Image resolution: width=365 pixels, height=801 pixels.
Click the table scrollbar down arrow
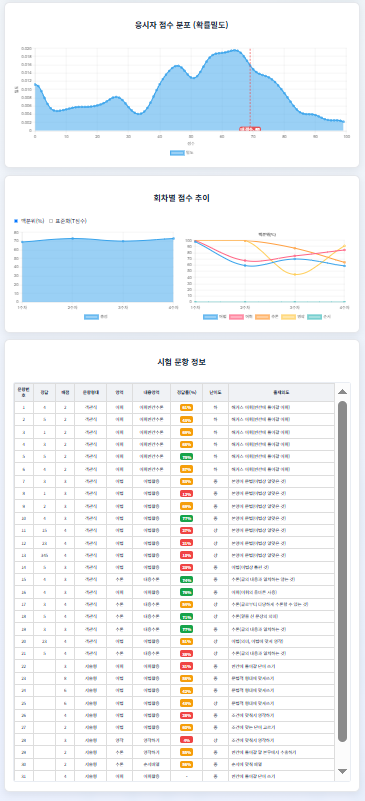click(343, 771)
